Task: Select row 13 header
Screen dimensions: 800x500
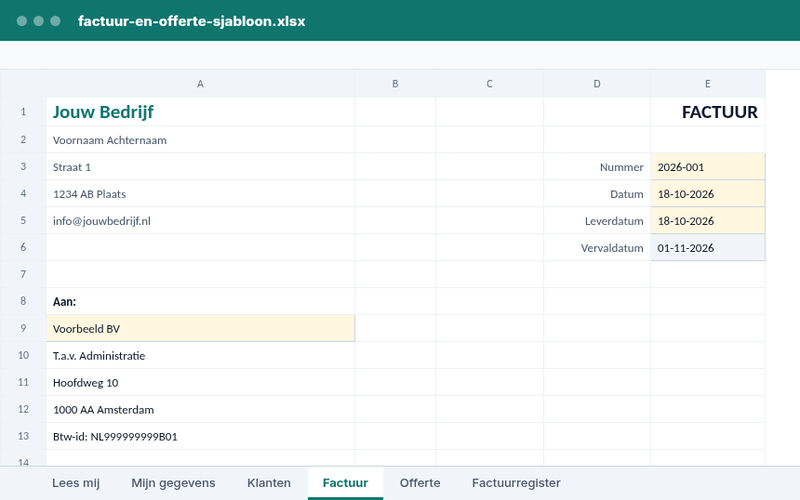Action: (x=23, y=436)
